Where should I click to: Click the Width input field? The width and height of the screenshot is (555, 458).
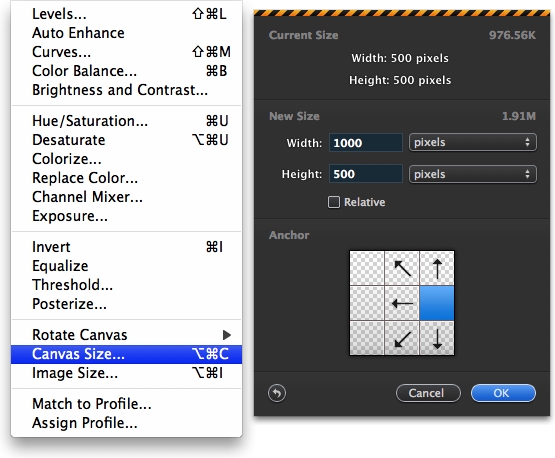coord(366,143)
